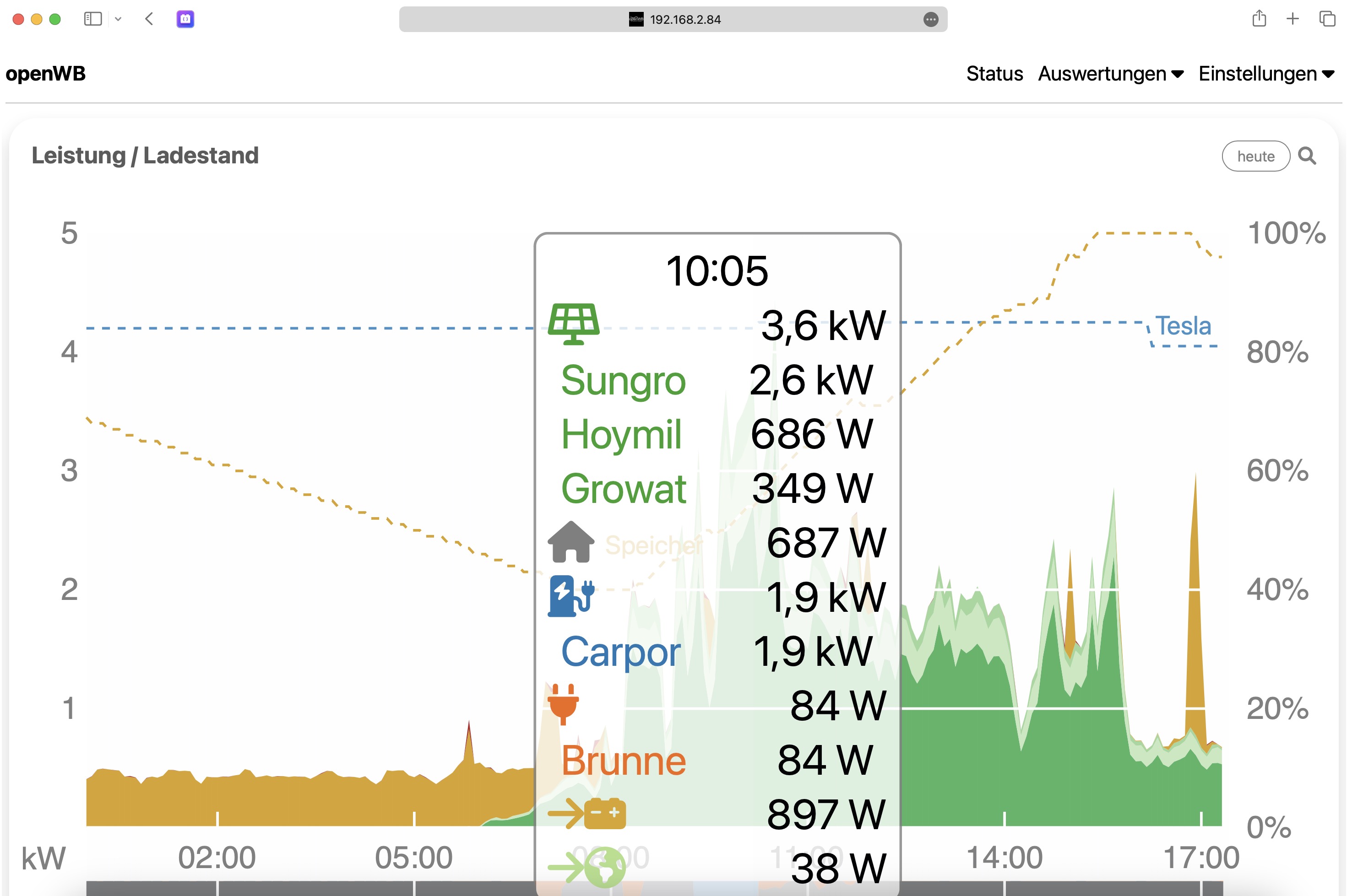Expand the sidebar options chevron
Screen dimensions: 1347x896
118,19
